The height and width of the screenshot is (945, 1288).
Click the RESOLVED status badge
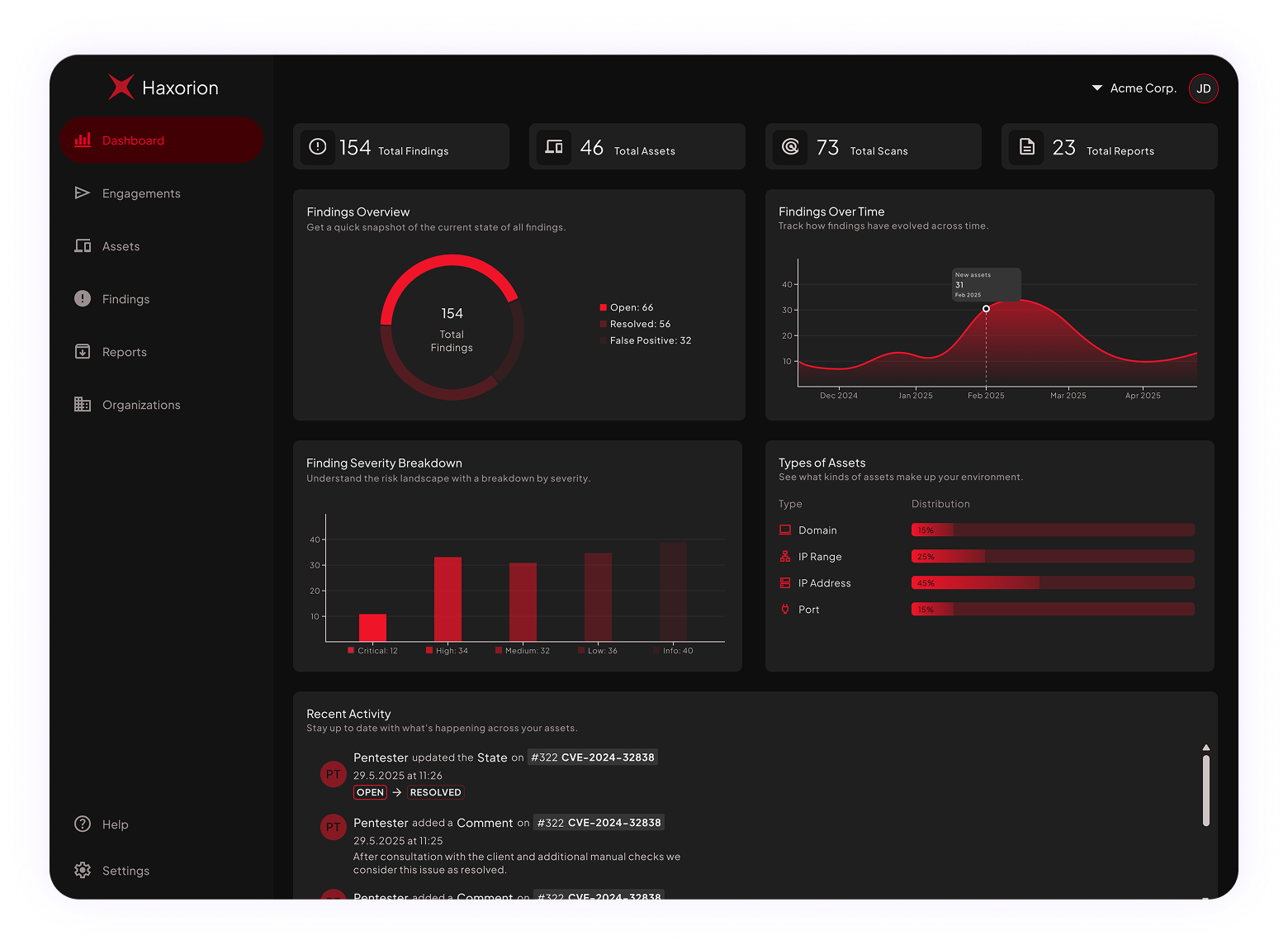point(435,791)
